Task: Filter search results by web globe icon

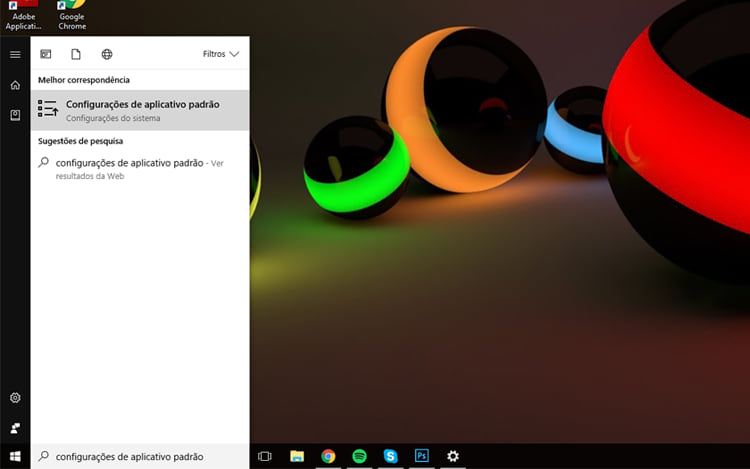Action: (x=107, y=54)
